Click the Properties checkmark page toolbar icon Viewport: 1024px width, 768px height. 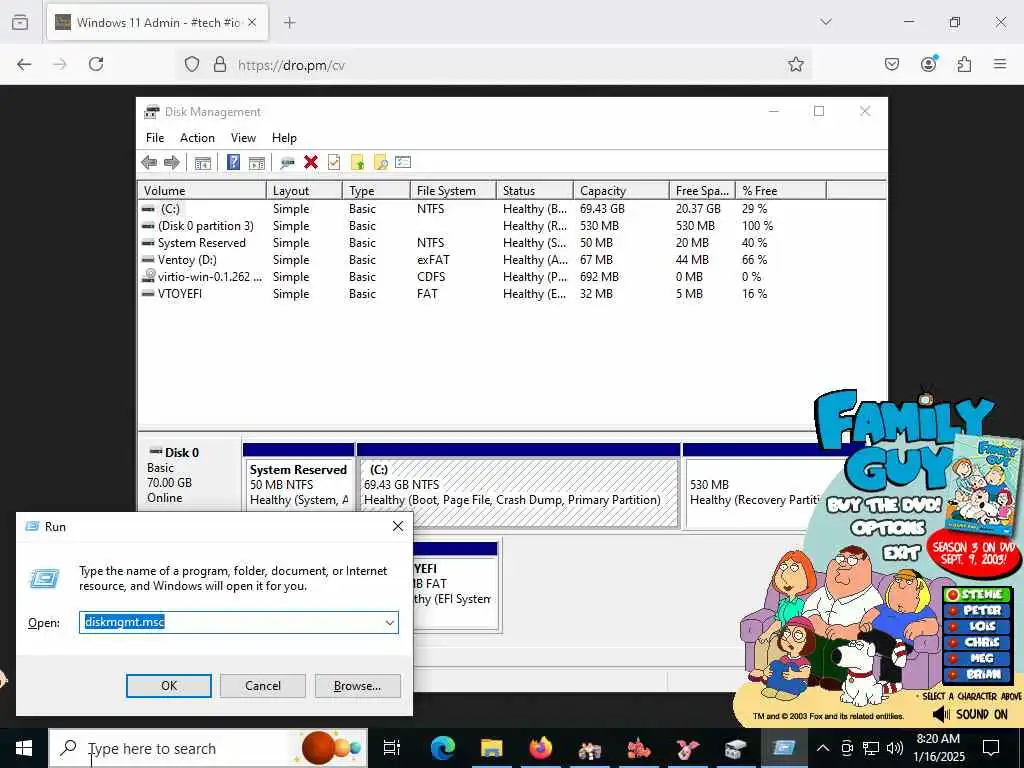334,162
